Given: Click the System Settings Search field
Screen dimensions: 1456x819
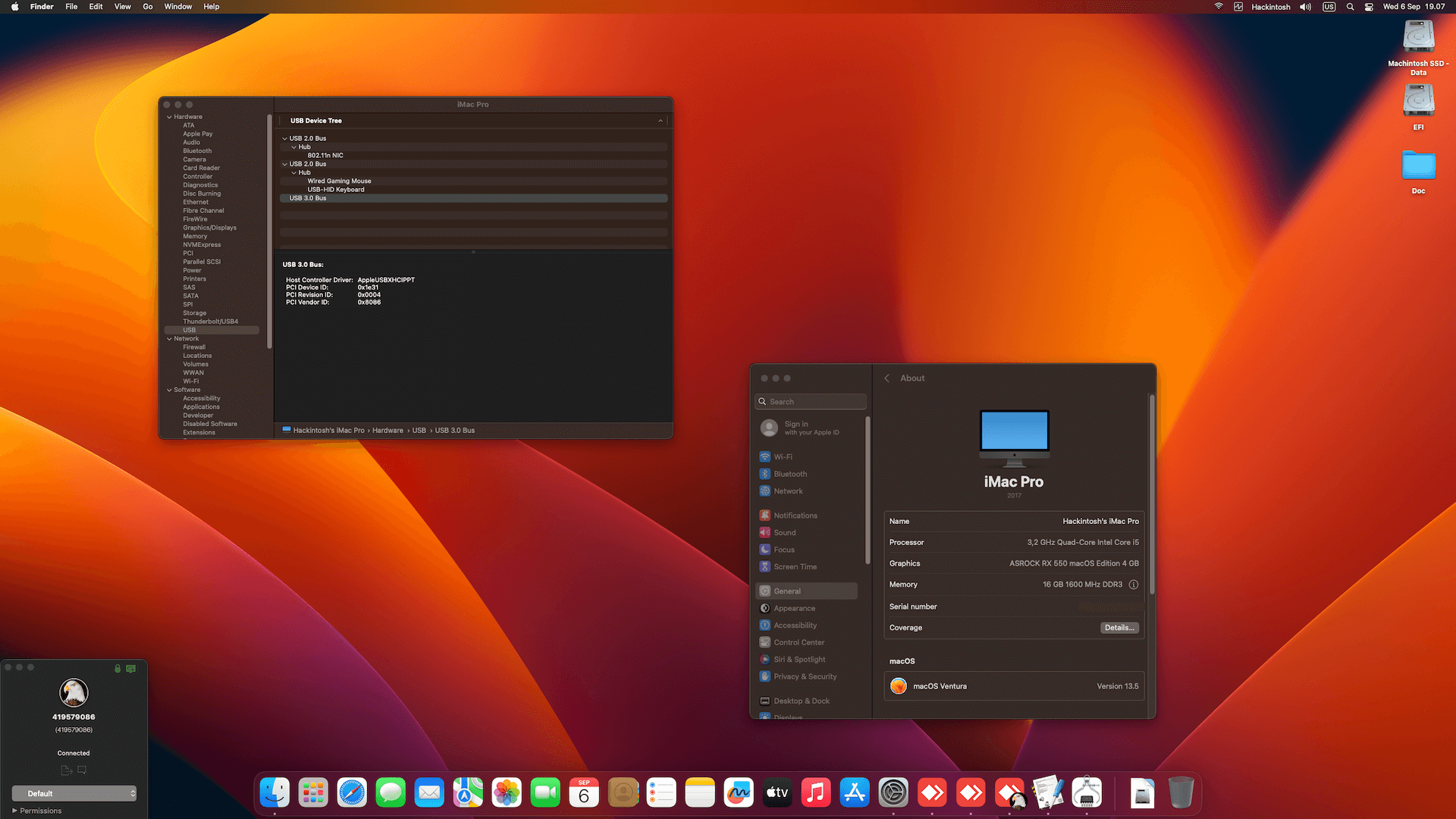Looking at the screenshot, I should tap(811, 402).
